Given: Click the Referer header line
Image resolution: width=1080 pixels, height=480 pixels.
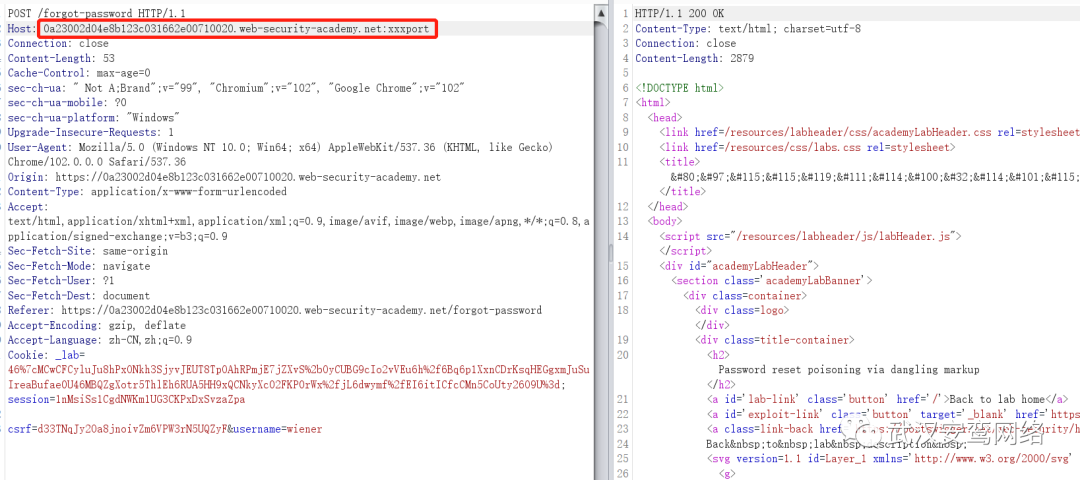Looking at the screenshot, I should tap(275, 310).
